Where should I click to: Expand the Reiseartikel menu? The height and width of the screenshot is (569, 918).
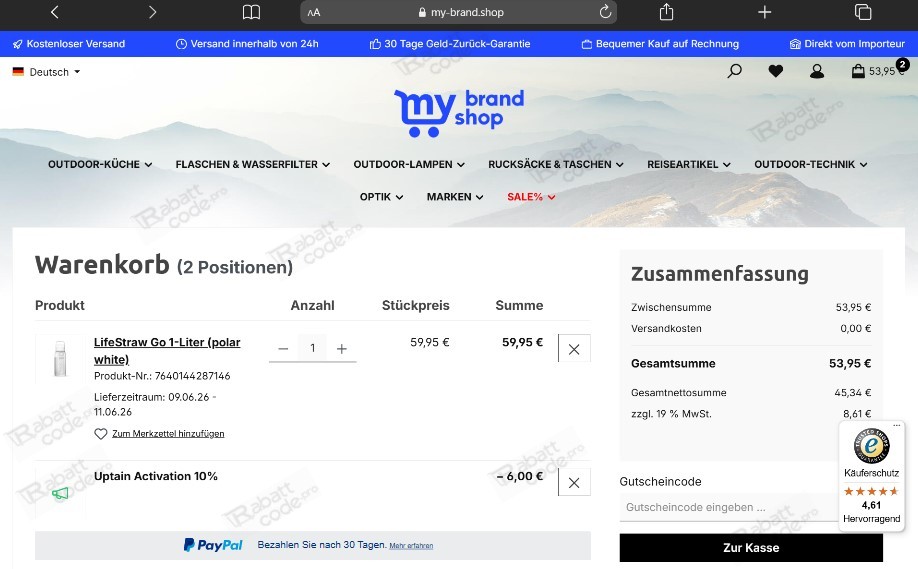[688, 164]
